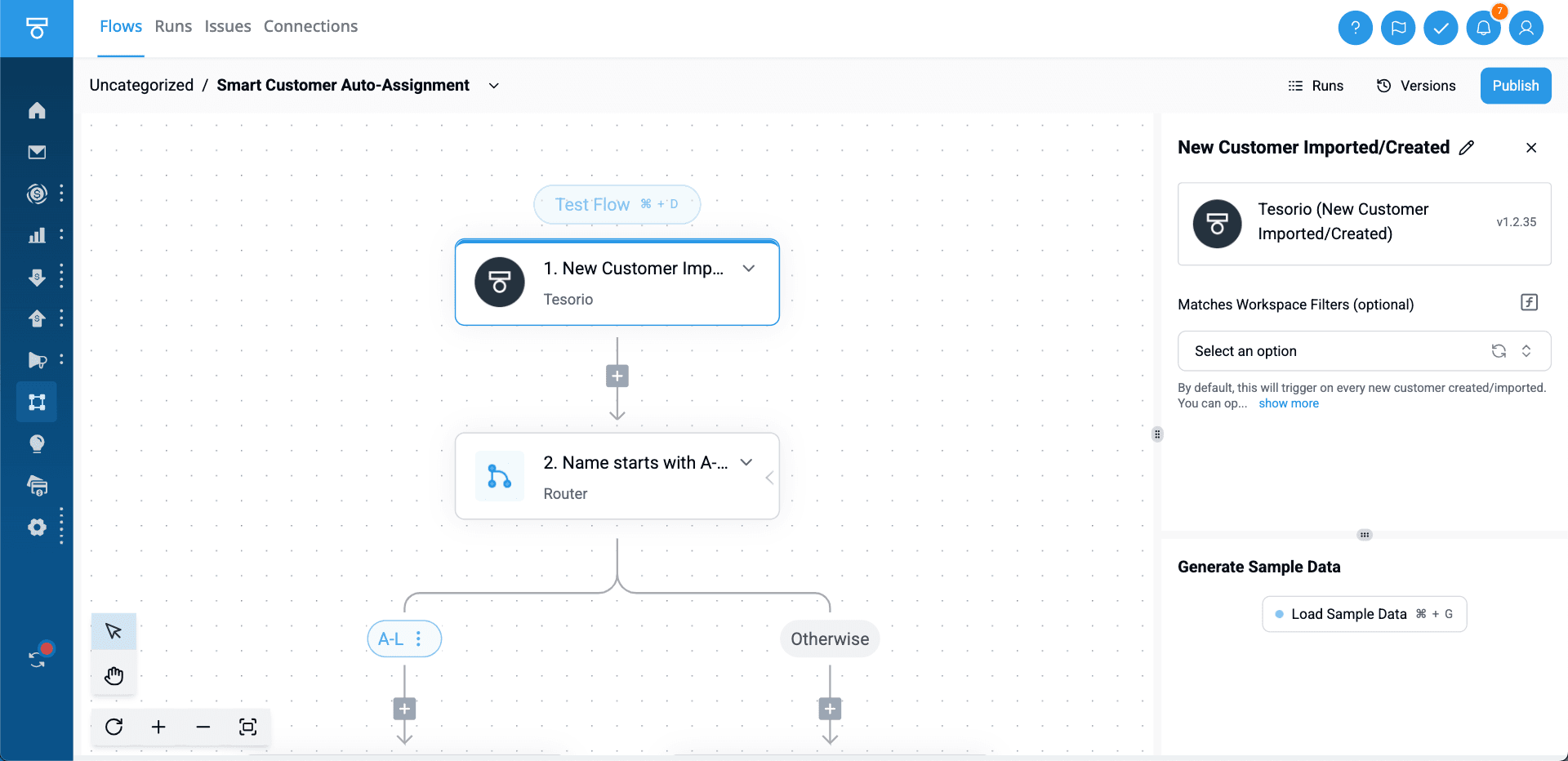Open the Select an option dropdown

(x=1339, y=351)
